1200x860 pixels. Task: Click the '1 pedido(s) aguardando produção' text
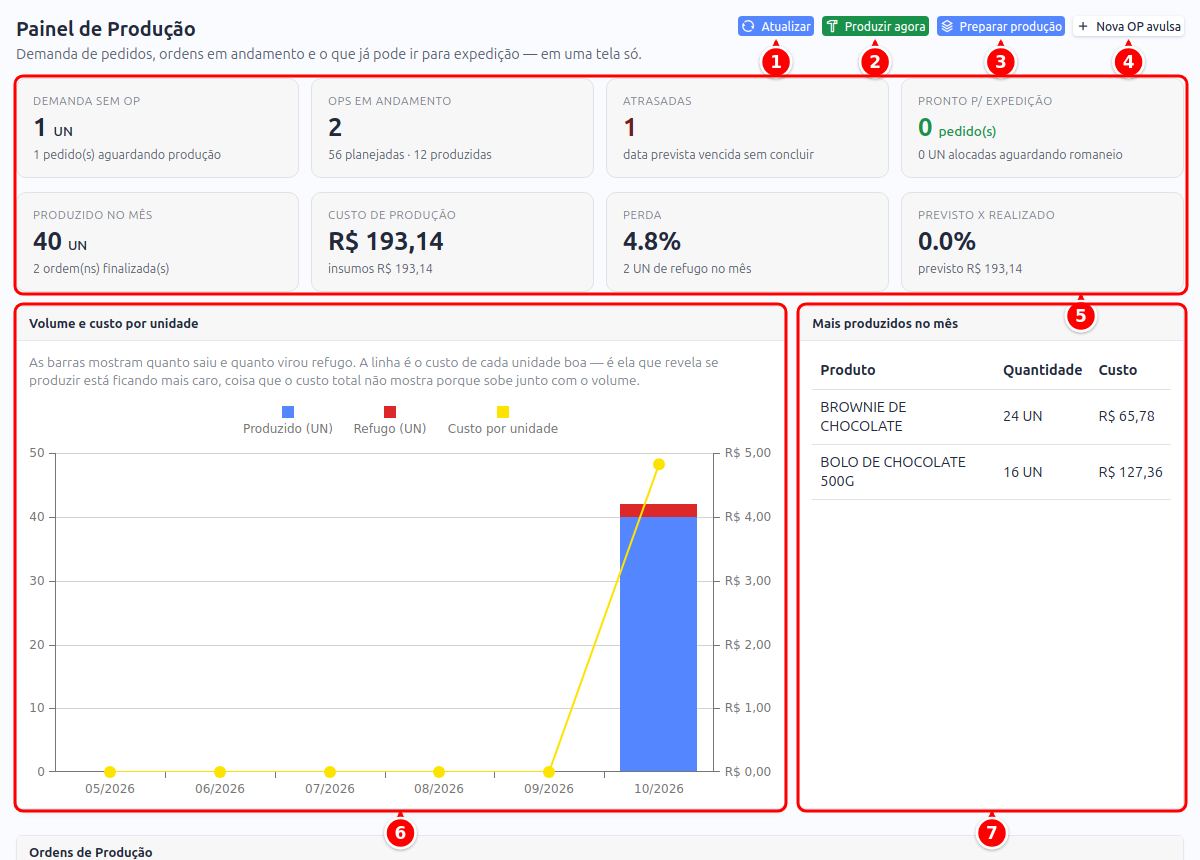tap(127, 155)
